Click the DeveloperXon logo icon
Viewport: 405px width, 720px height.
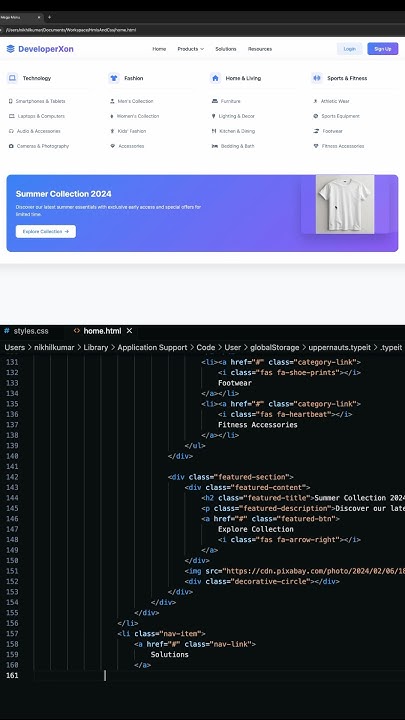[11, 49]
